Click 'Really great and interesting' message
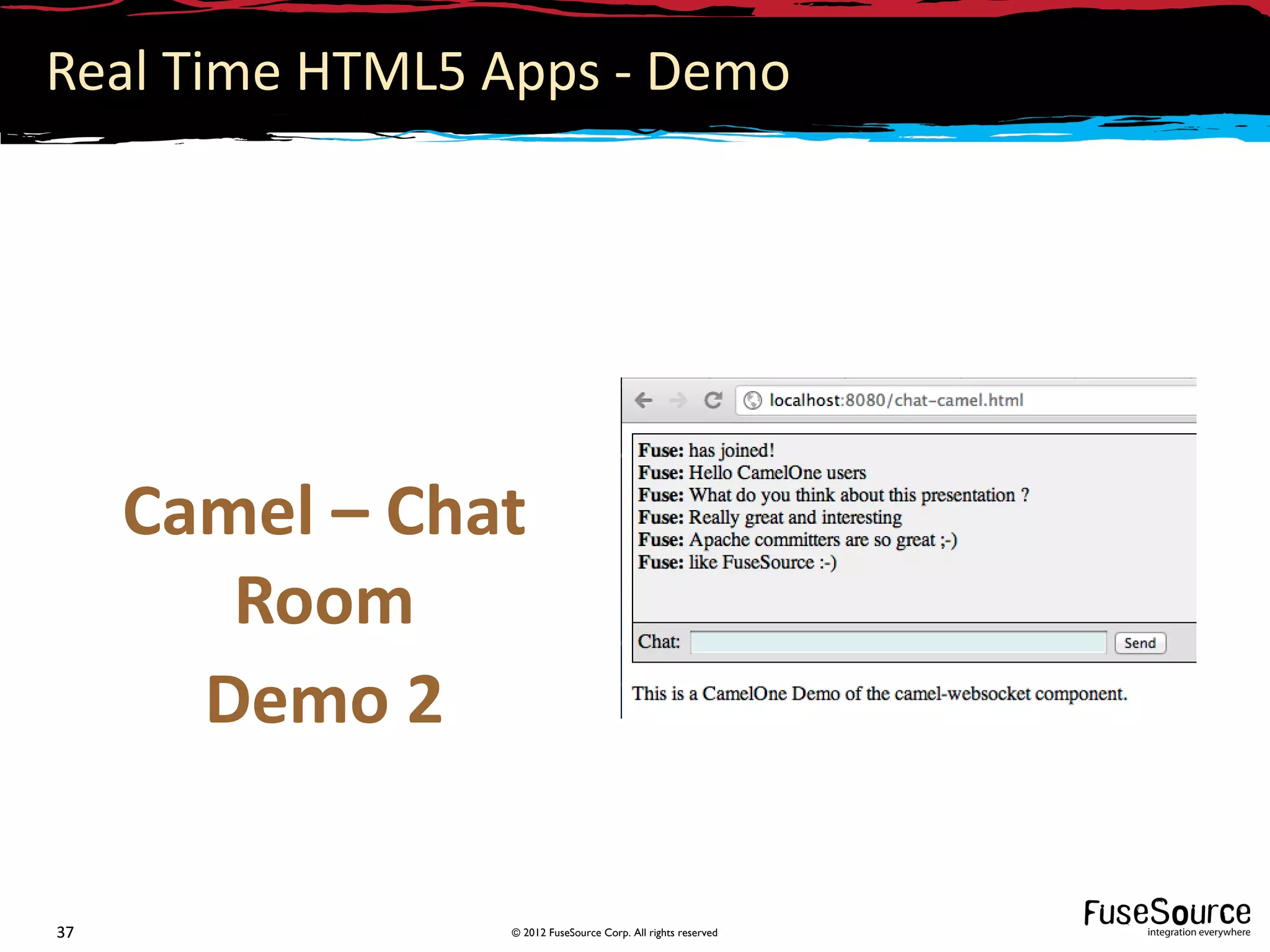The image size is (1270, 952). click(x=770, y=518)
